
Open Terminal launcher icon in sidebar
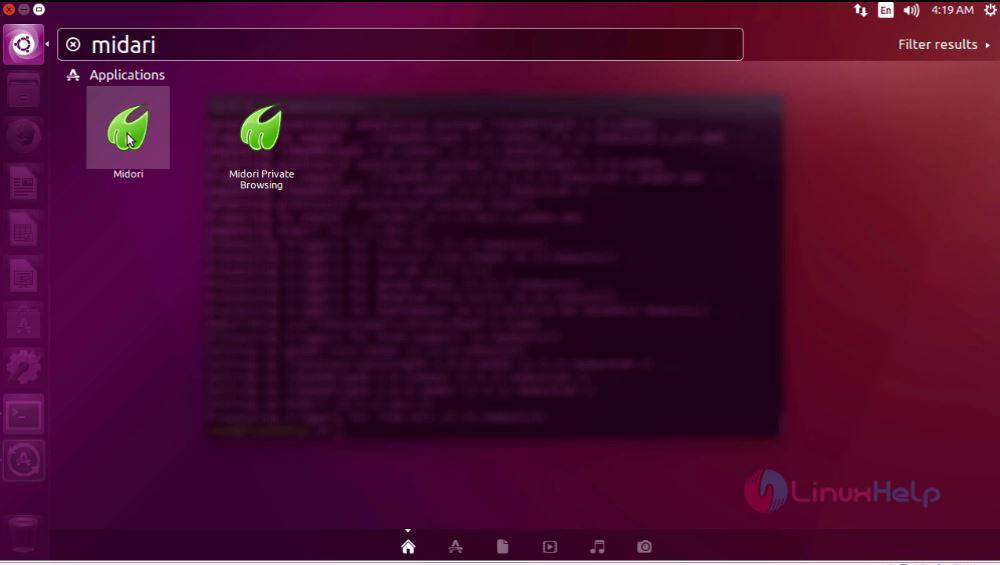click(x=24, y=415)
